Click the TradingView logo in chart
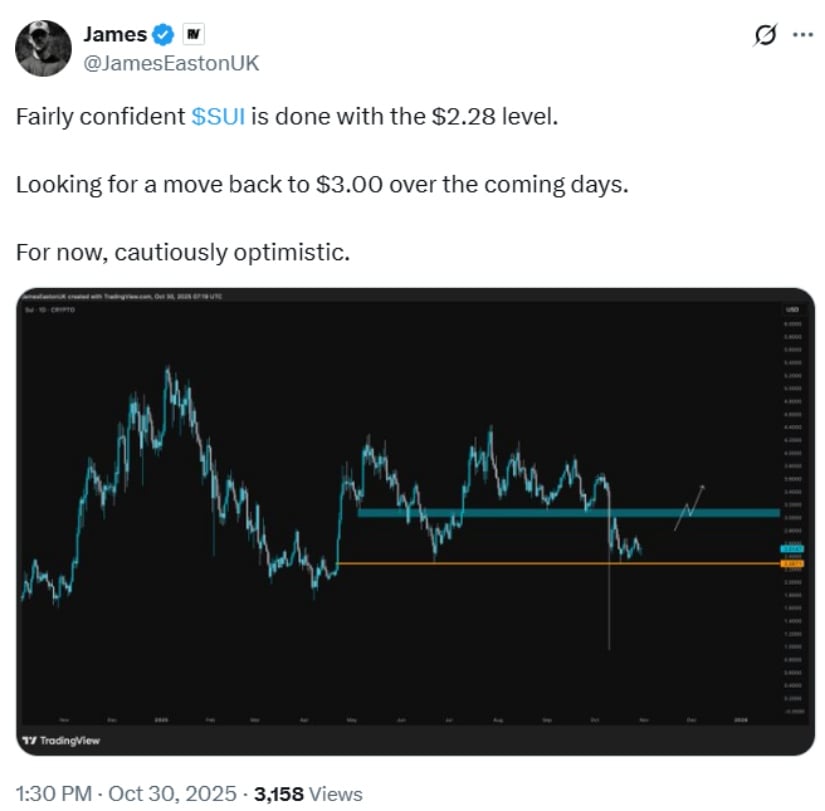 [62, 740]
